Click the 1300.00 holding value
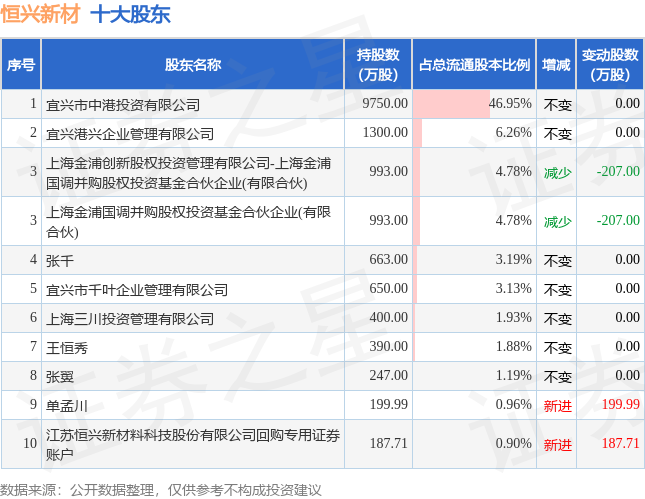Image resolution: width=645 pixels, height=499 pixels. (x=385, y=132)
